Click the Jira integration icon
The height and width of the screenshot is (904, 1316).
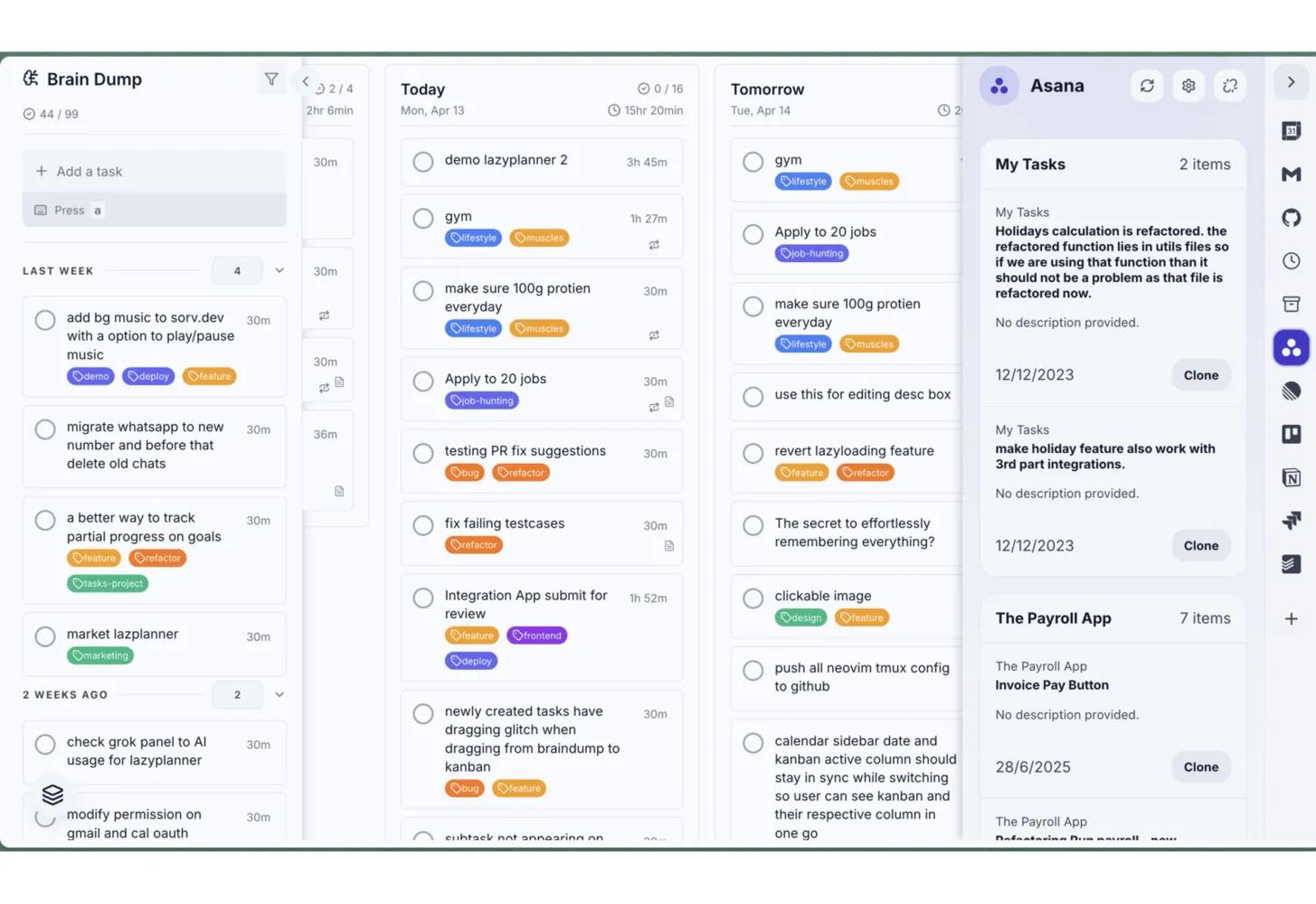(x=1291, y=521)
